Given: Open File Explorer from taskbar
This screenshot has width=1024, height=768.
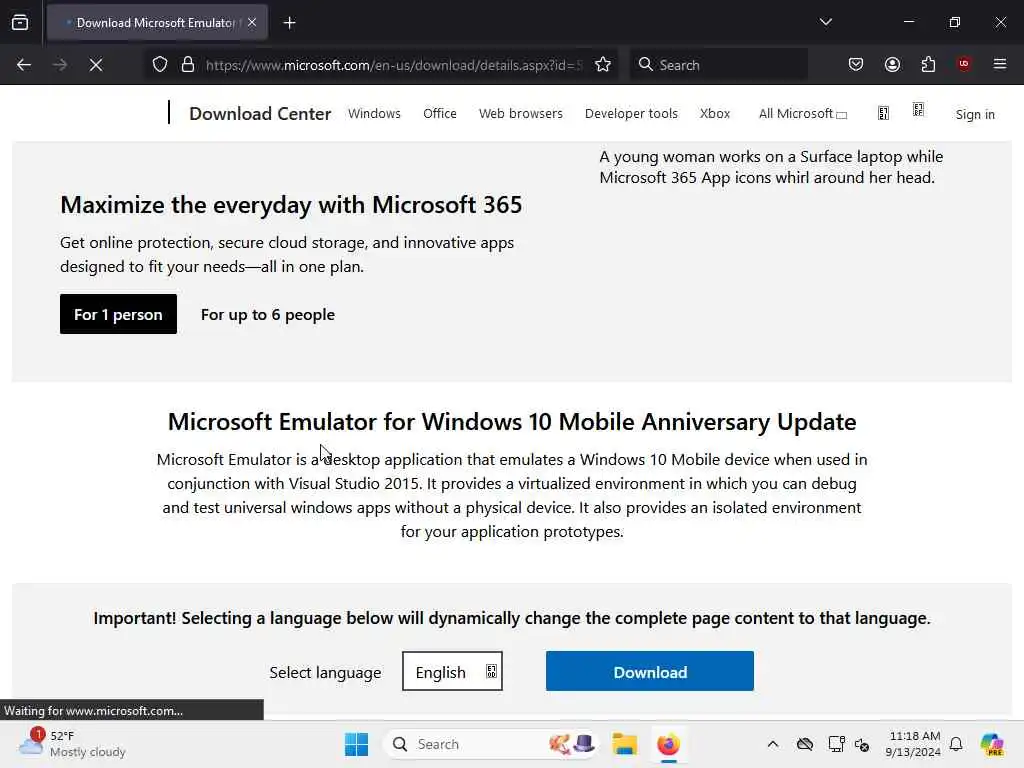Looking at the screenshot, I should pyautogui.click(x=624, y=744).
